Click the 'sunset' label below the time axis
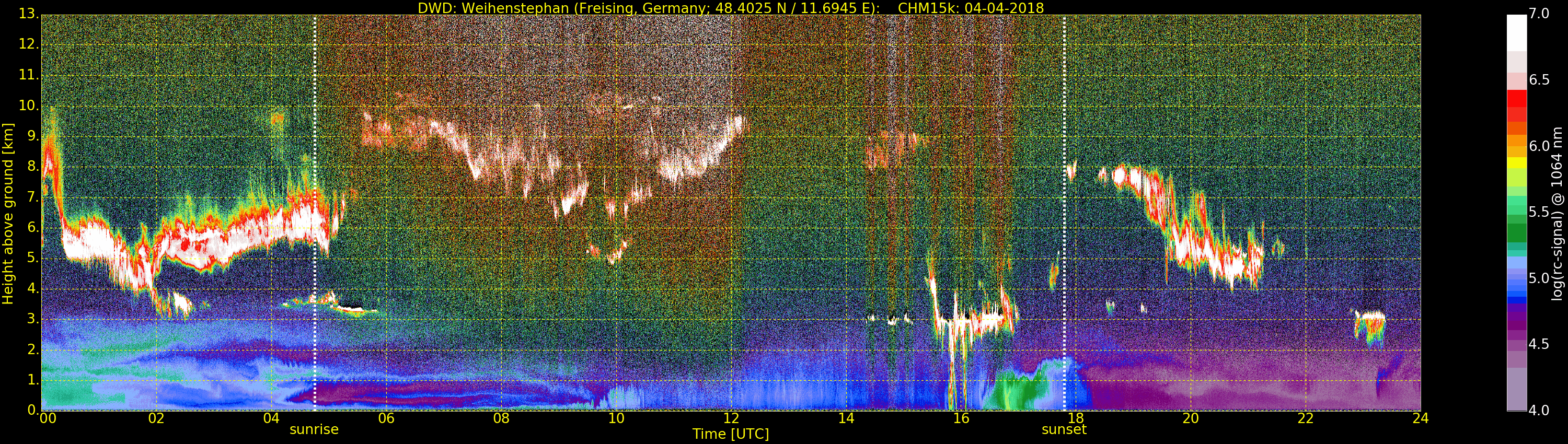1568x444 pixels. click(x=1064, y=429)
